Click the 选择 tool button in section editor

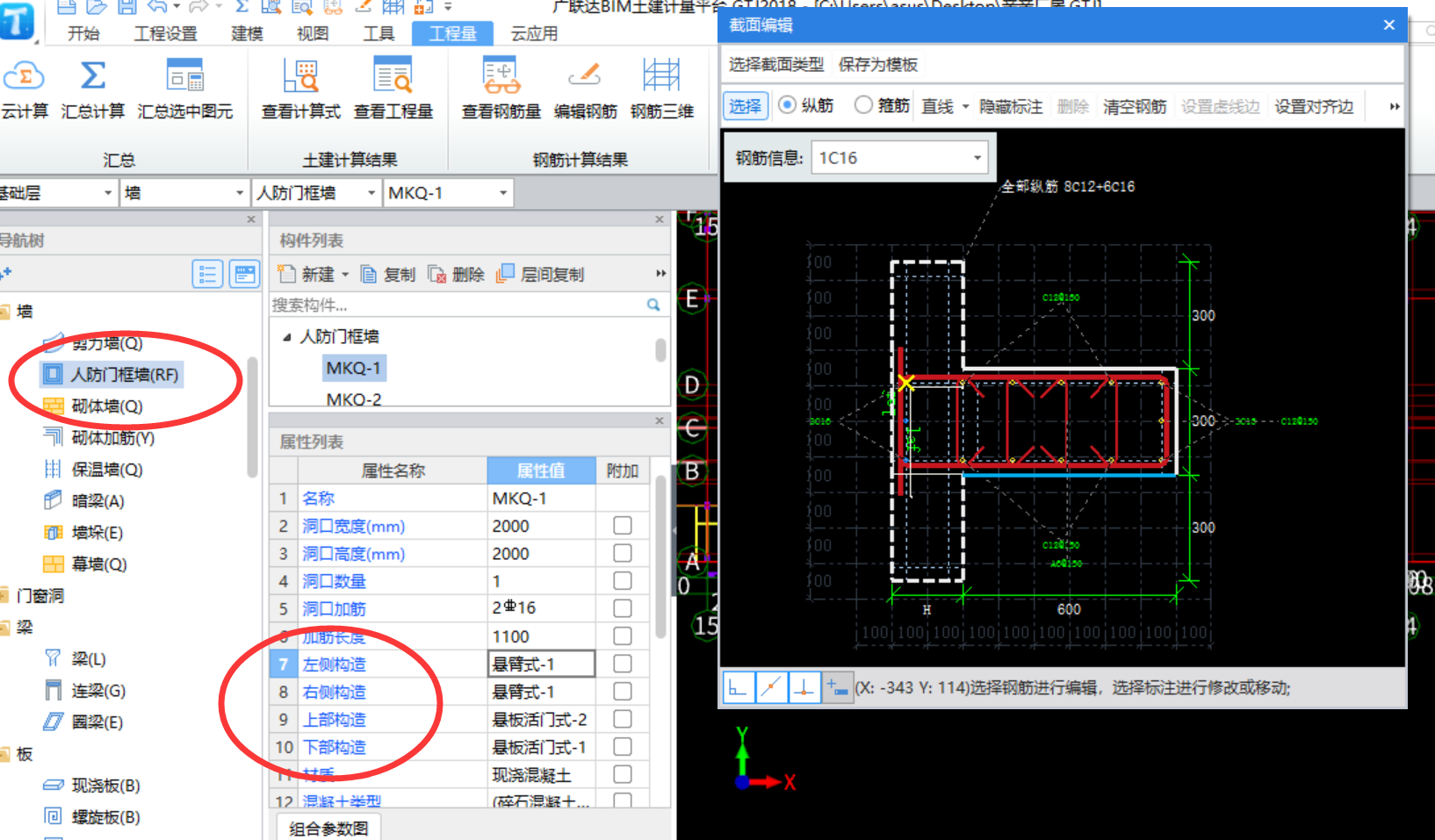(x=745, y=106)
